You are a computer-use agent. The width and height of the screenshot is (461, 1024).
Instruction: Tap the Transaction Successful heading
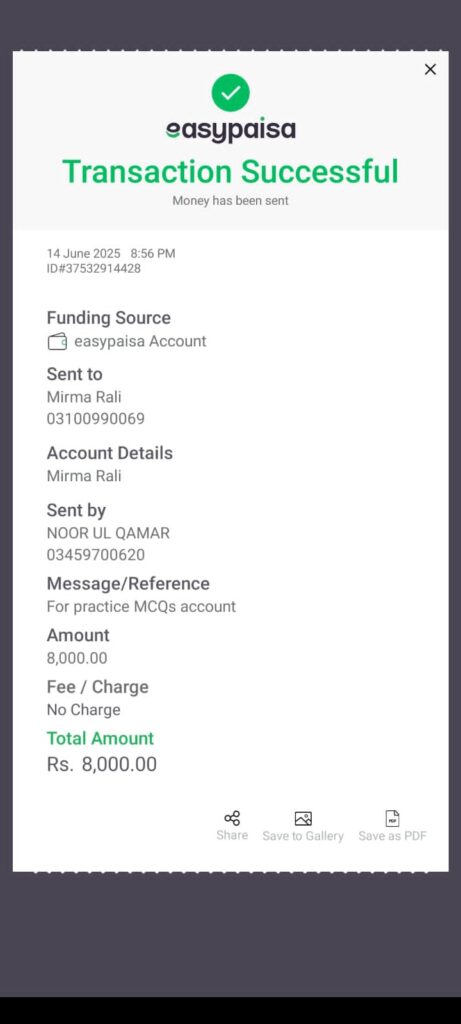pyautogui.click(x=230, y=172)
